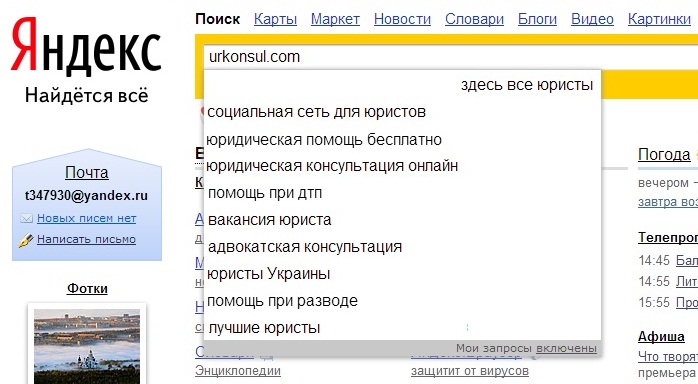This screenshot has height=384, width=698.
Task: Switch to Маркет service
Action: point(335,19)
